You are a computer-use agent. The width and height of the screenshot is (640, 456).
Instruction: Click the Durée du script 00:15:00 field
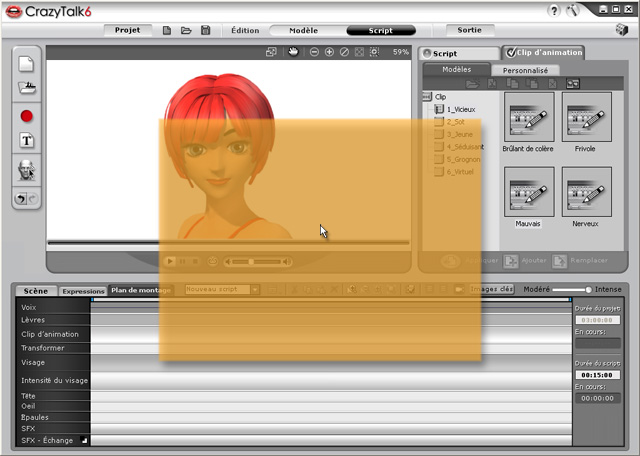click(x=598, y=375)
